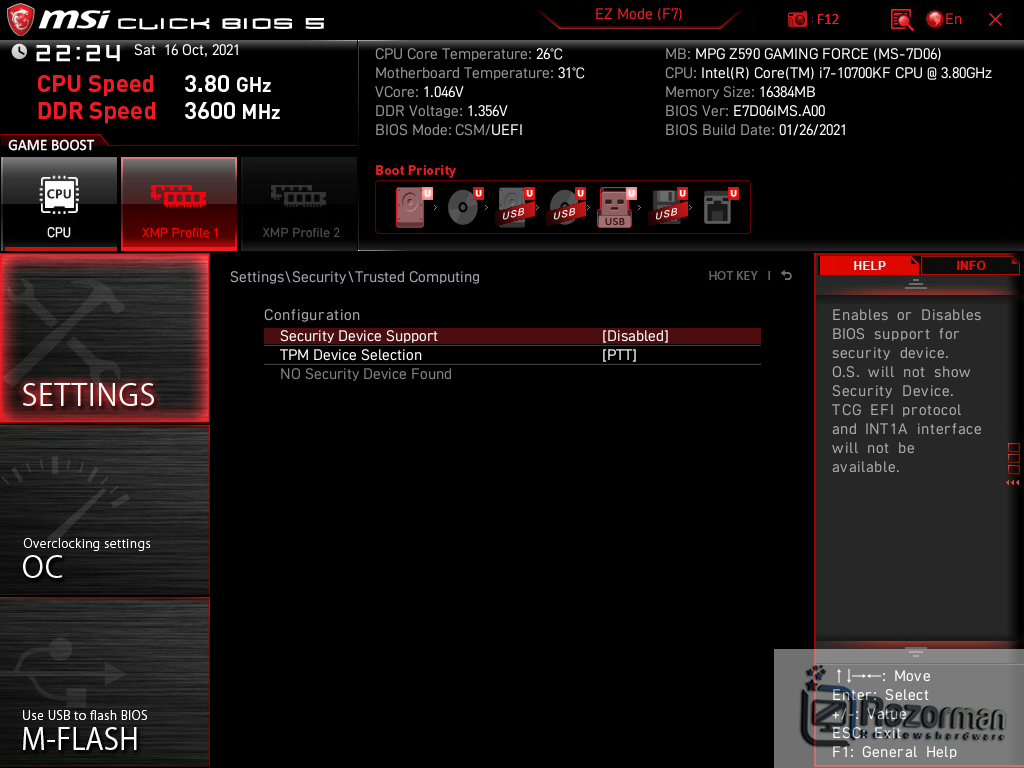Select the optical disc boot priority device
This screenshot has width=1024, height=768.
pyautogui.click(x=464, y=207)
